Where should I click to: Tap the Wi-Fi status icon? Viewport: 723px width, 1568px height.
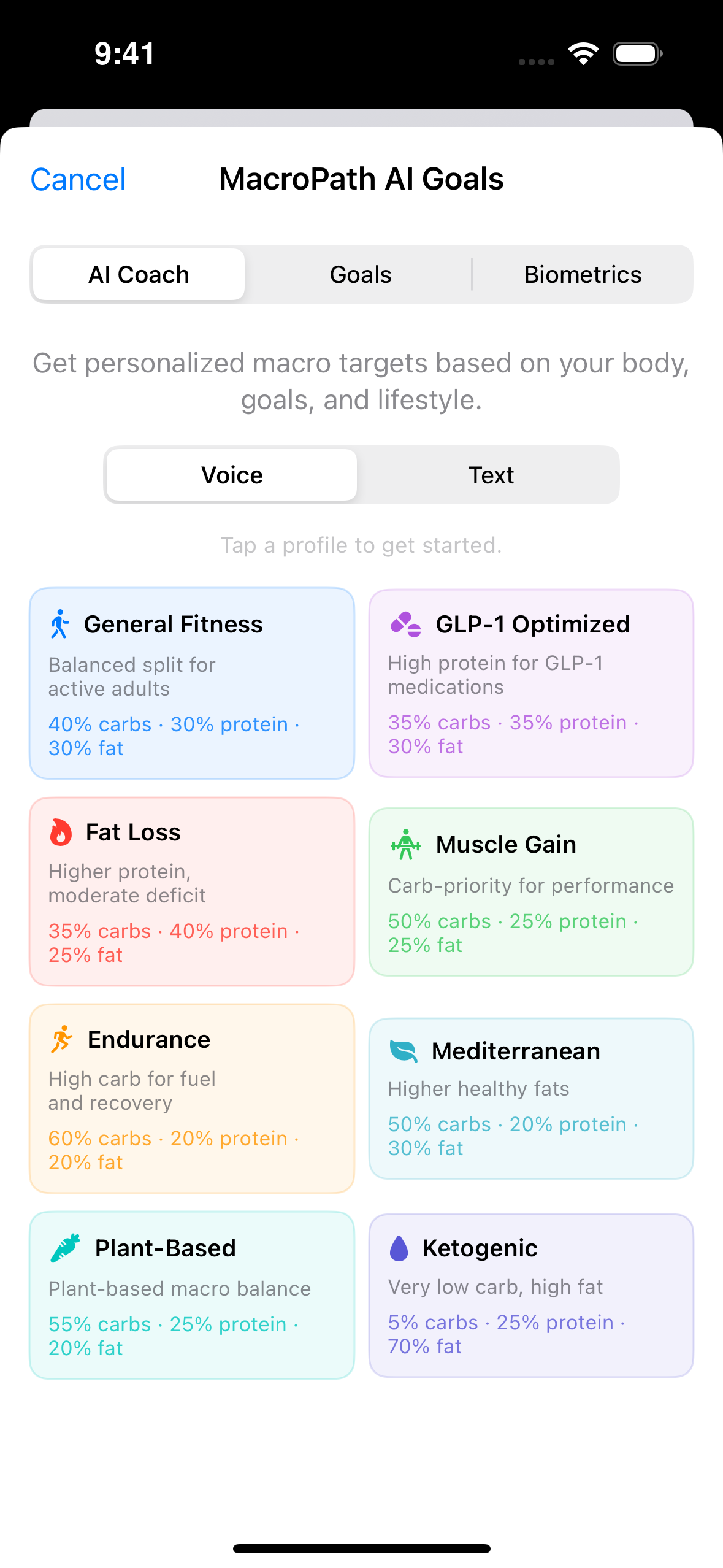(x=583, y=54)
